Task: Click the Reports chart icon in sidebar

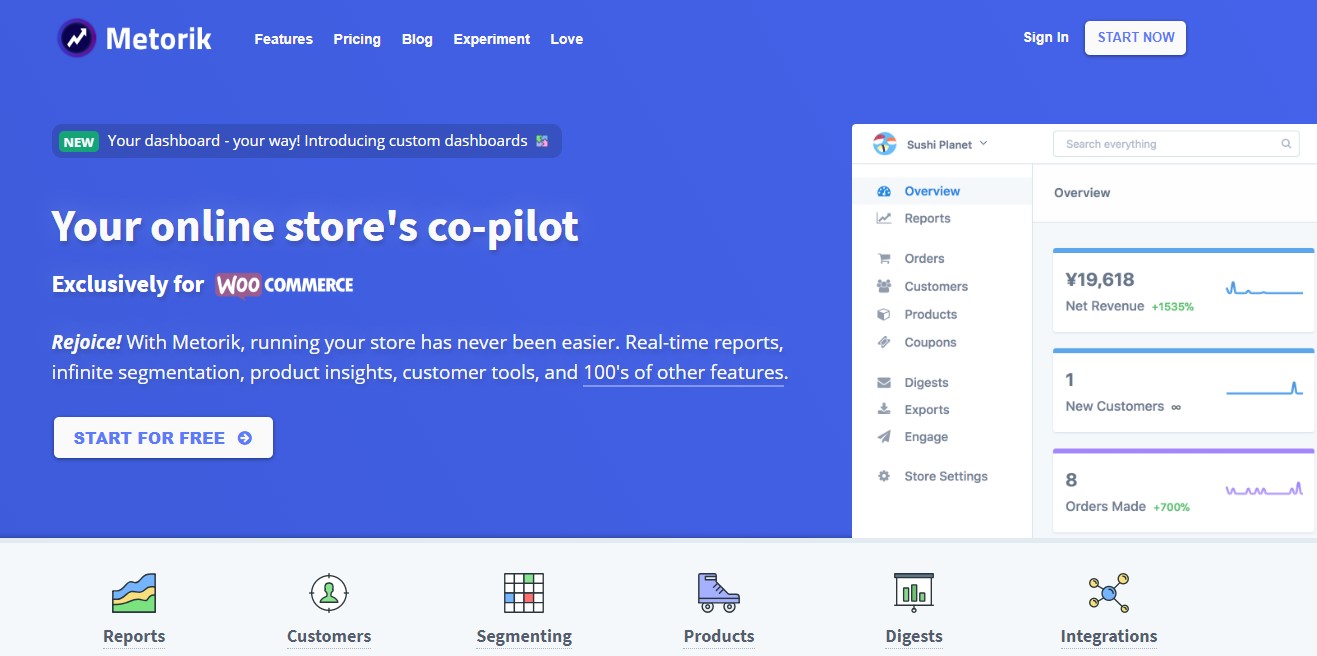Action: click(x=884, y=218)
